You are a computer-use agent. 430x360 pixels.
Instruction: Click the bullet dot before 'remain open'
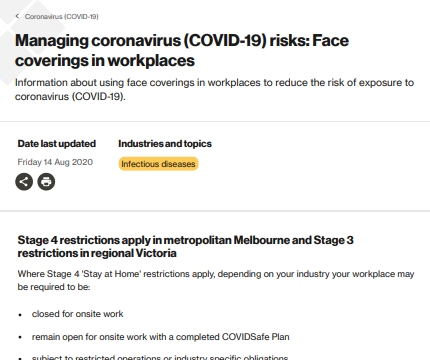[x=20, y=338]
